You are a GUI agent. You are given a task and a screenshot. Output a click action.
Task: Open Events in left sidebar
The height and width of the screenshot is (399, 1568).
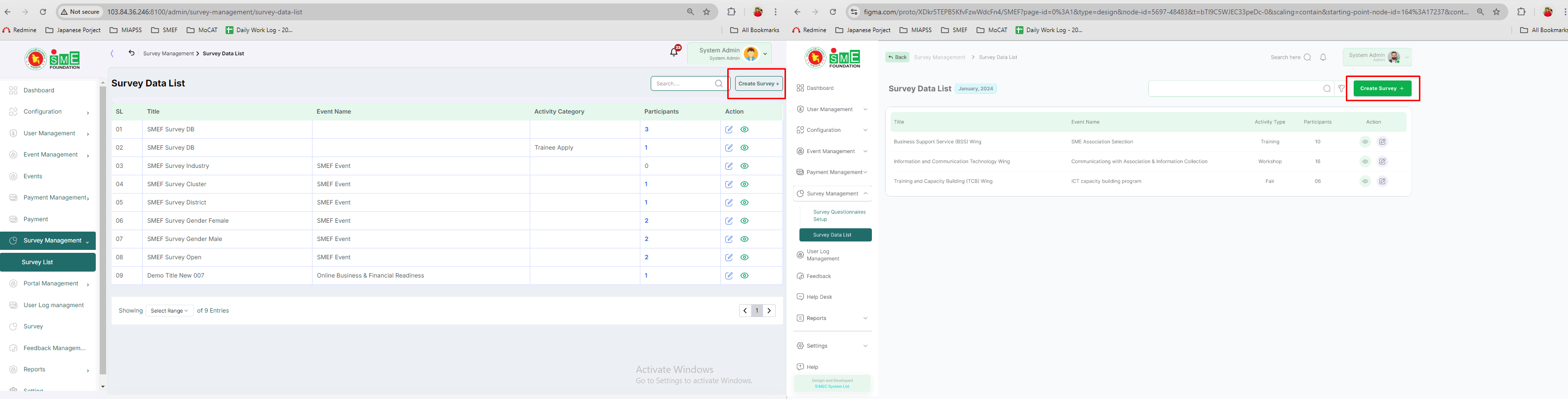(33, 176)
